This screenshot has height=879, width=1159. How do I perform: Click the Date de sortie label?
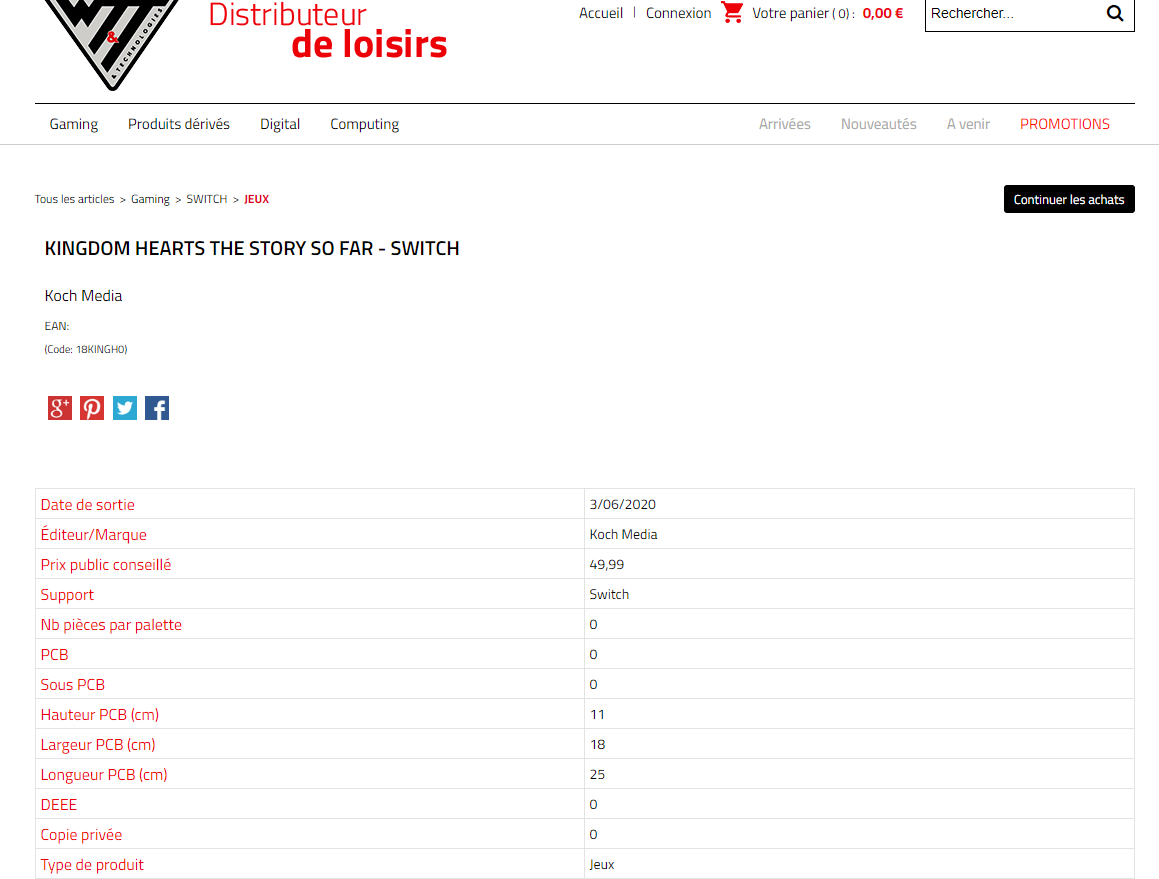pos(88,504)
